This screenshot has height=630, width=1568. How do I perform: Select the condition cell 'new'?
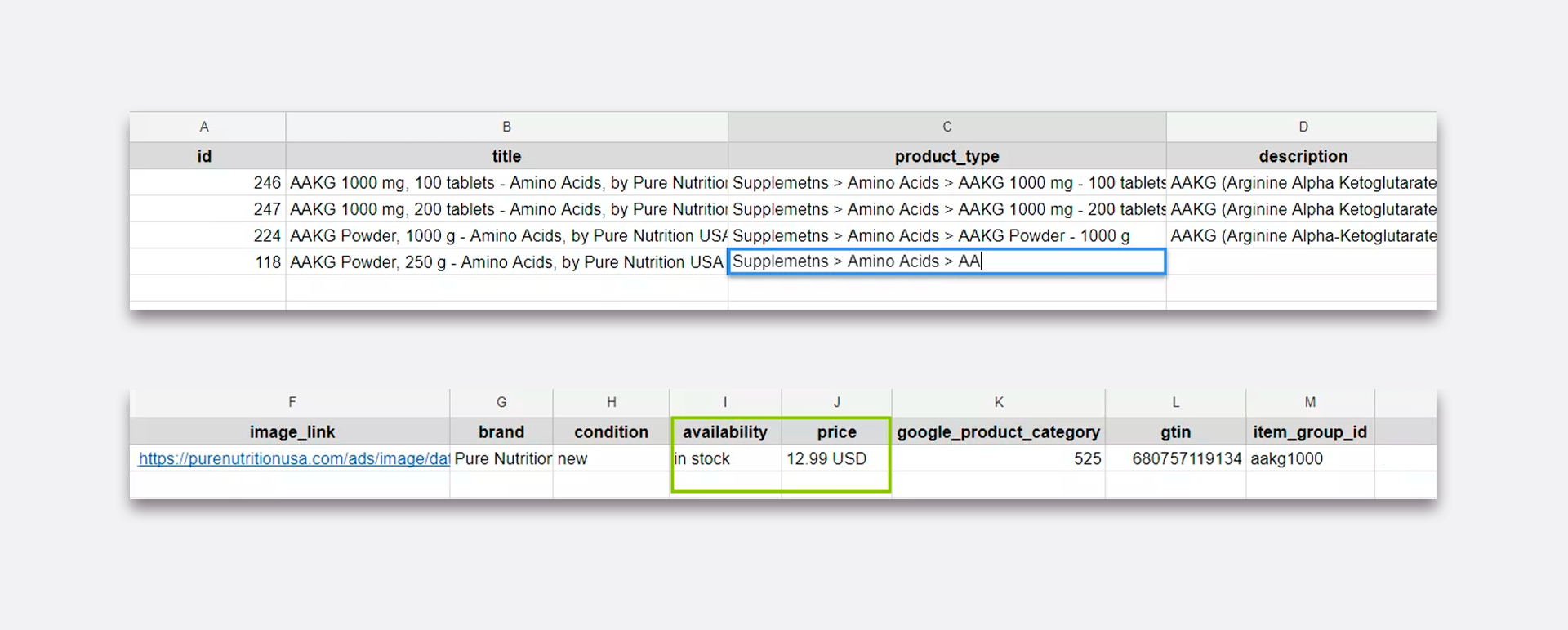pyautogui.click(x=611, y=459)
